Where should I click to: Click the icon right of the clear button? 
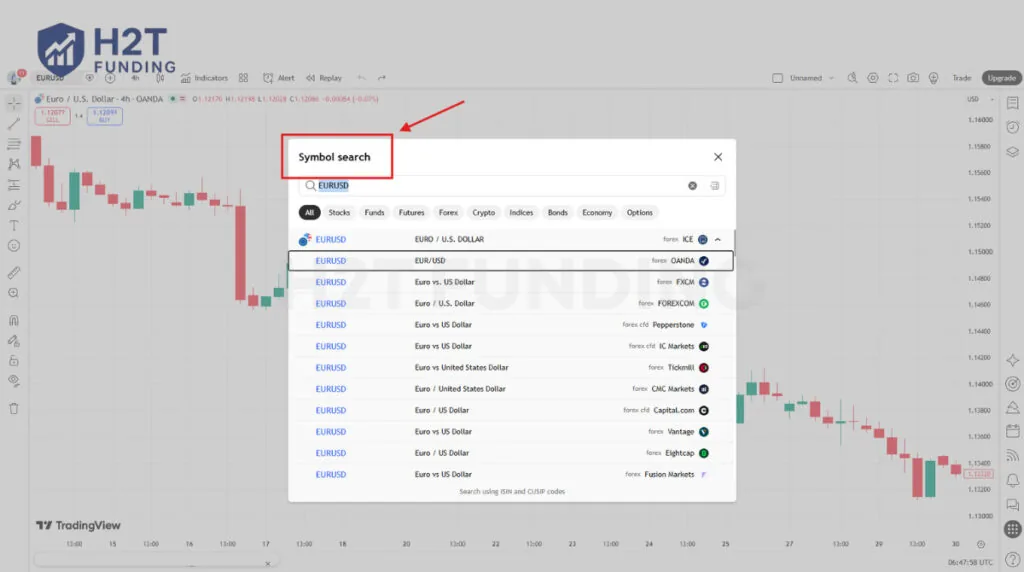pyautogui.click(x=714, y=185)
